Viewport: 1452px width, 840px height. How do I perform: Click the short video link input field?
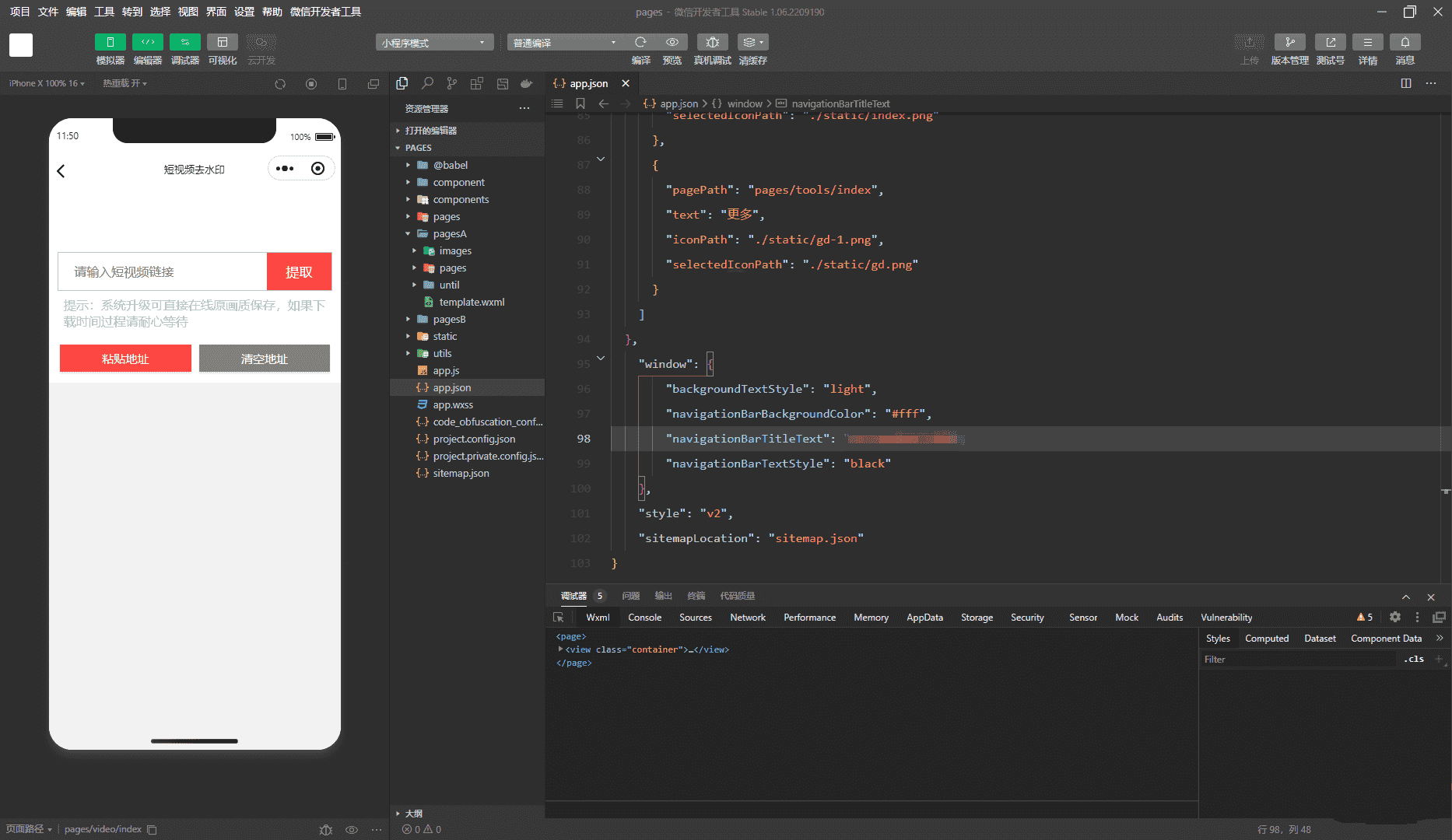coord(163,271)
